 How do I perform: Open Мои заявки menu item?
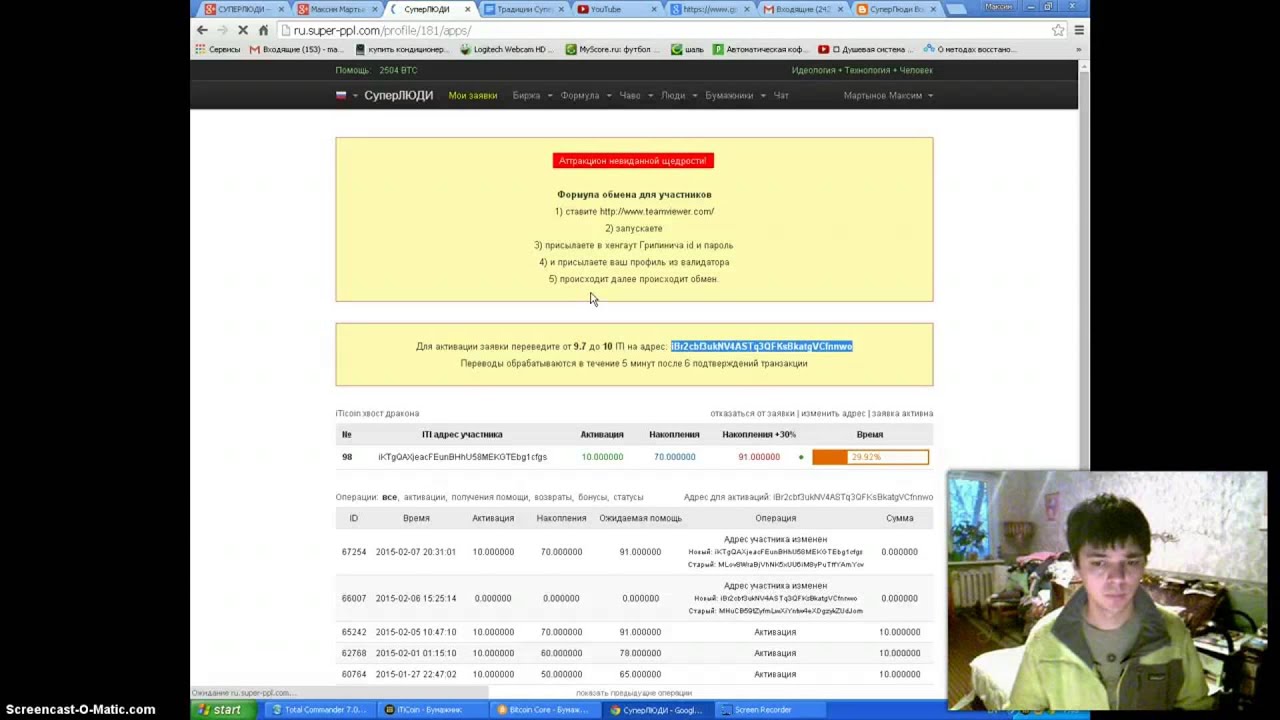(473, 96)
